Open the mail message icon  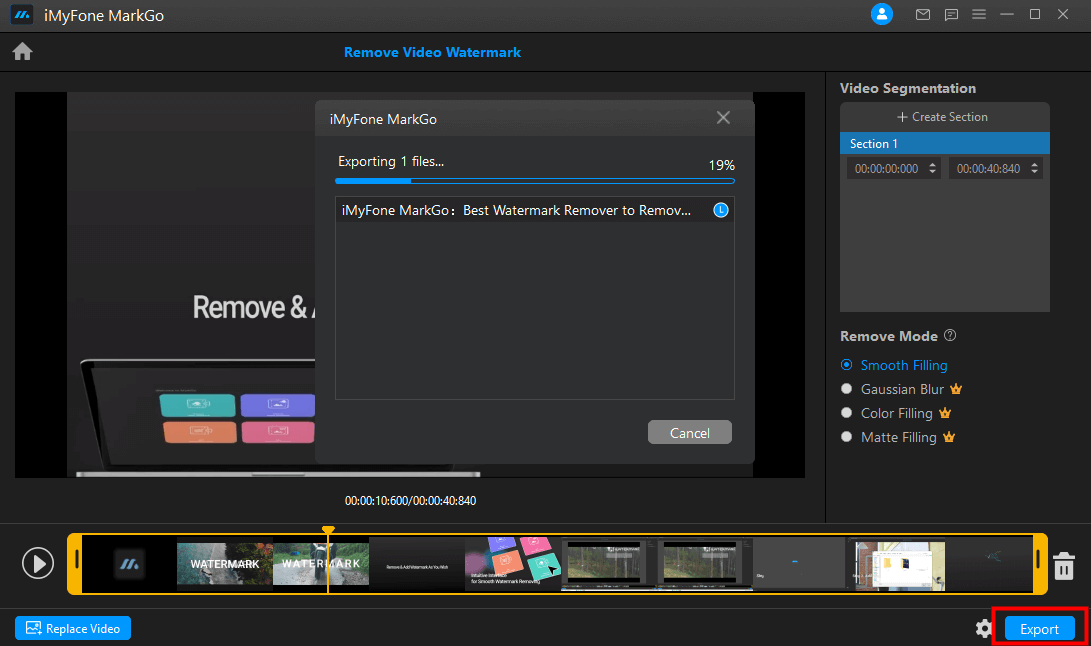pyautogui.click(x=923, y=14)
